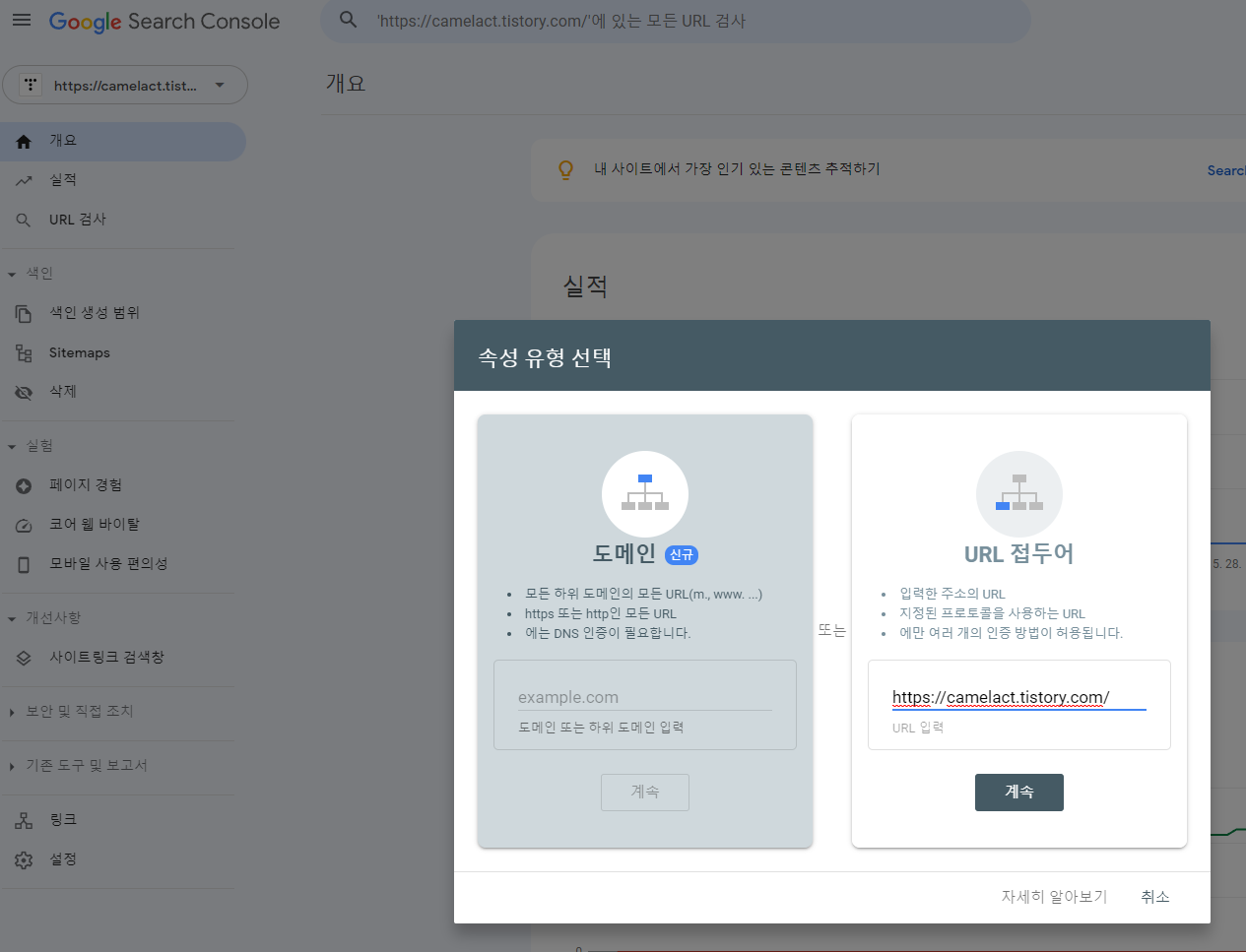The width and height of the screenshot is (1246, 952).
Task: Click the gauge icon next to 코어 웹 바이탈
Action: click(x=24, y=526)
